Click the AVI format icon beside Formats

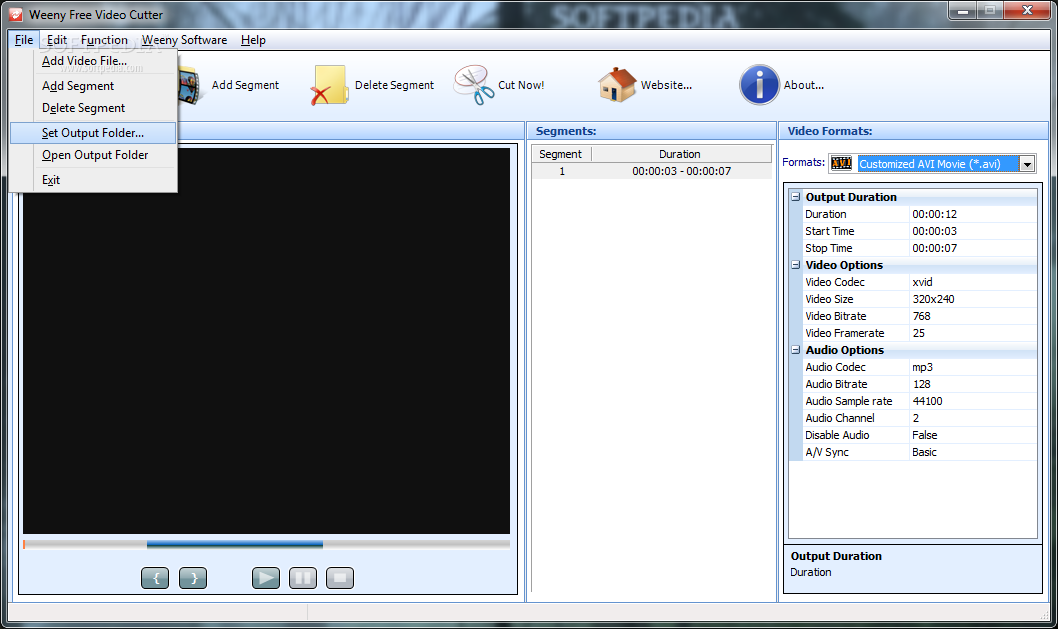point(841,163)
